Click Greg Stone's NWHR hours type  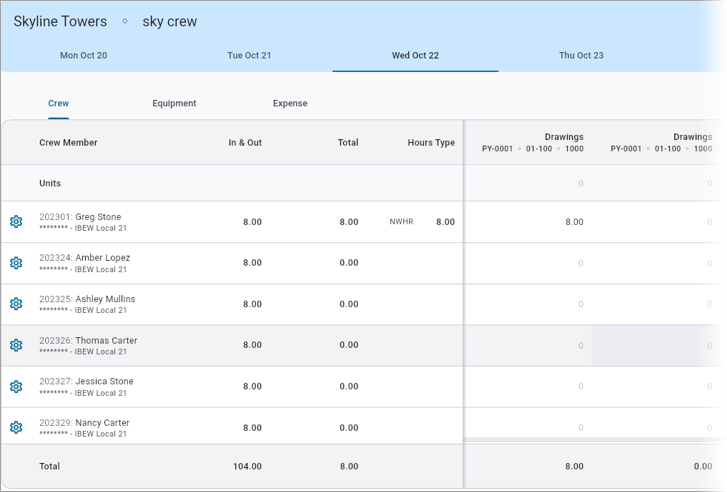(401, 222)
